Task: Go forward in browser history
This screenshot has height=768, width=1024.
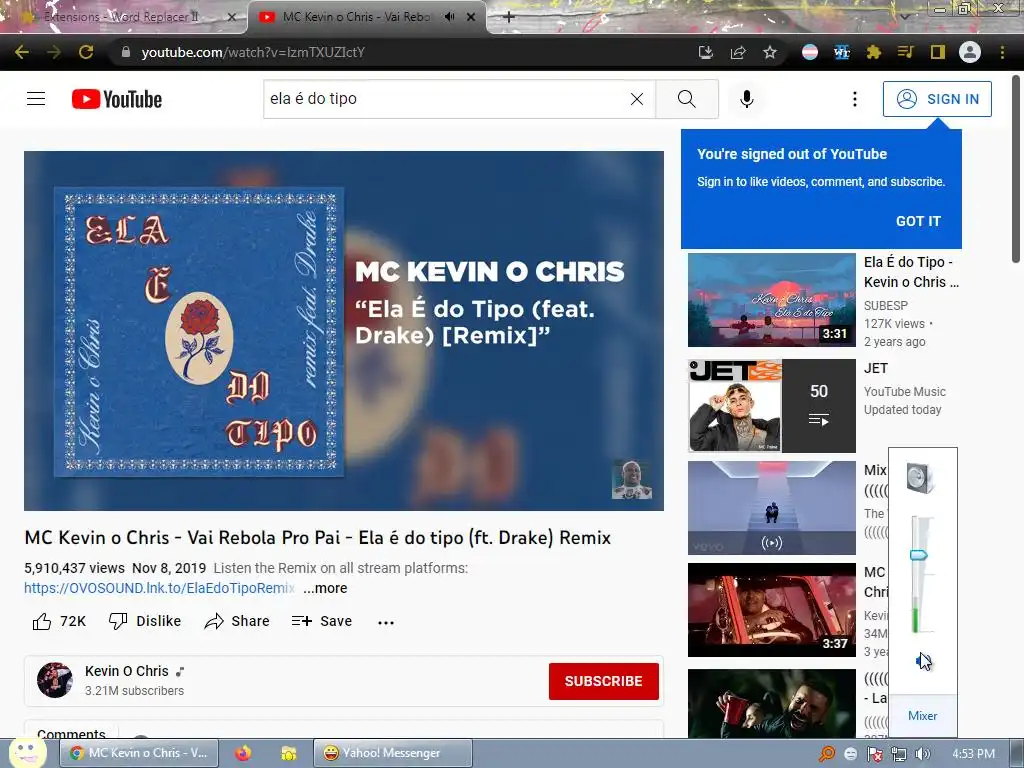Action: coord(54,52)
